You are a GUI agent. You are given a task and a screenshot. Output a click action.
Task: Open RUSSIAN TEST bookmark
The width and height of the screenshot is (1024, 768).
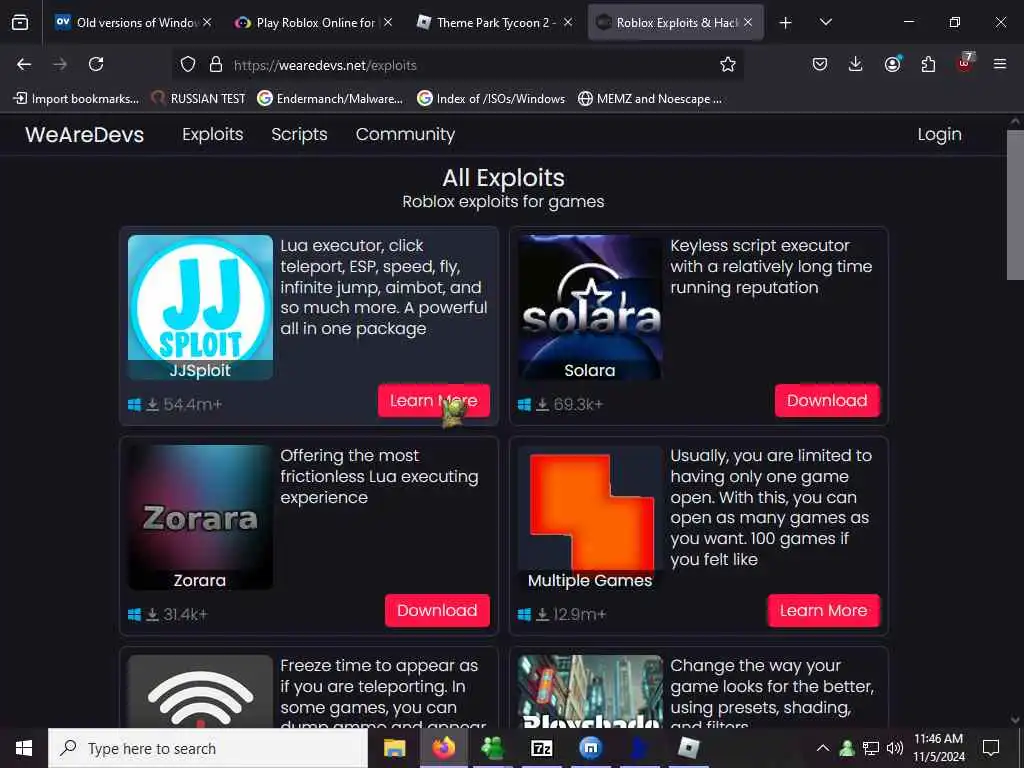click(x=198, y=99)
